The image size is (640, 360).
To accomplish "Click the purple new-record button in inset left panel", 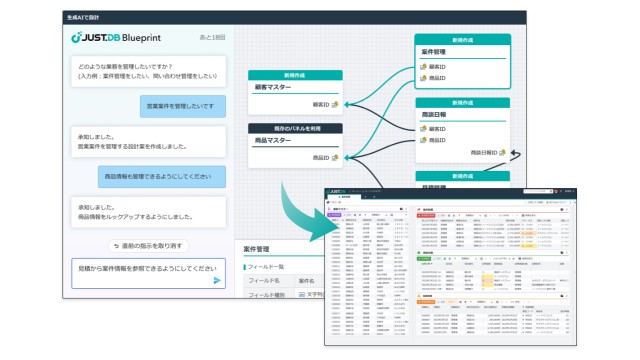I will 334,215.
